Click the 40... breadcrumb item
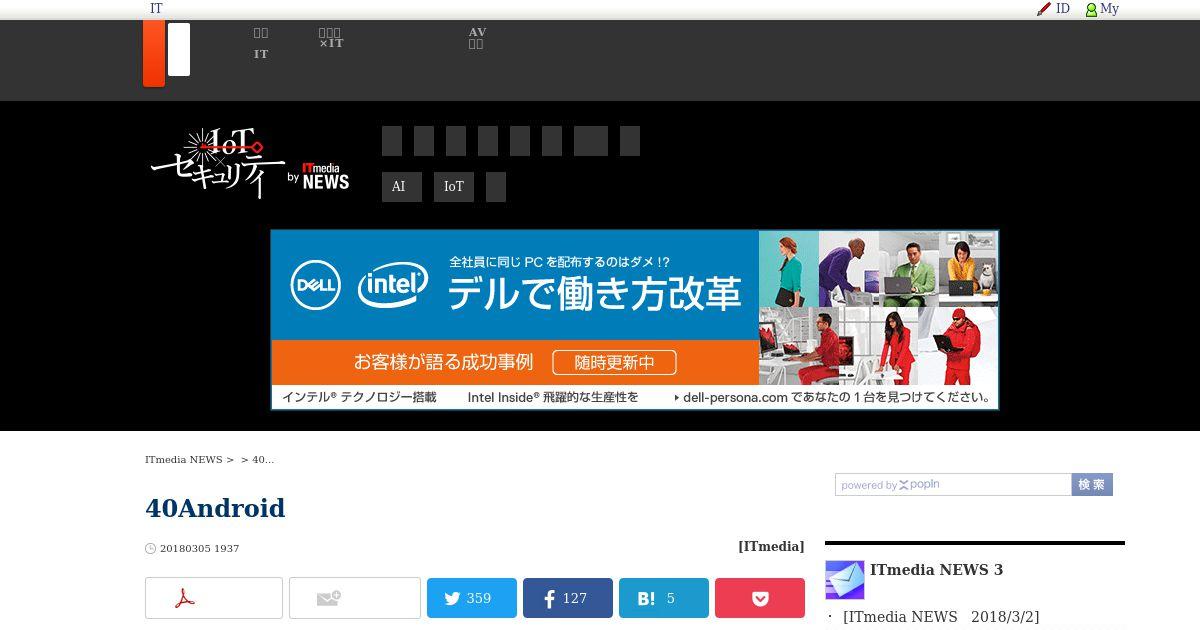The height and width of the screenshot is (630, 1200). coord(263,460)
